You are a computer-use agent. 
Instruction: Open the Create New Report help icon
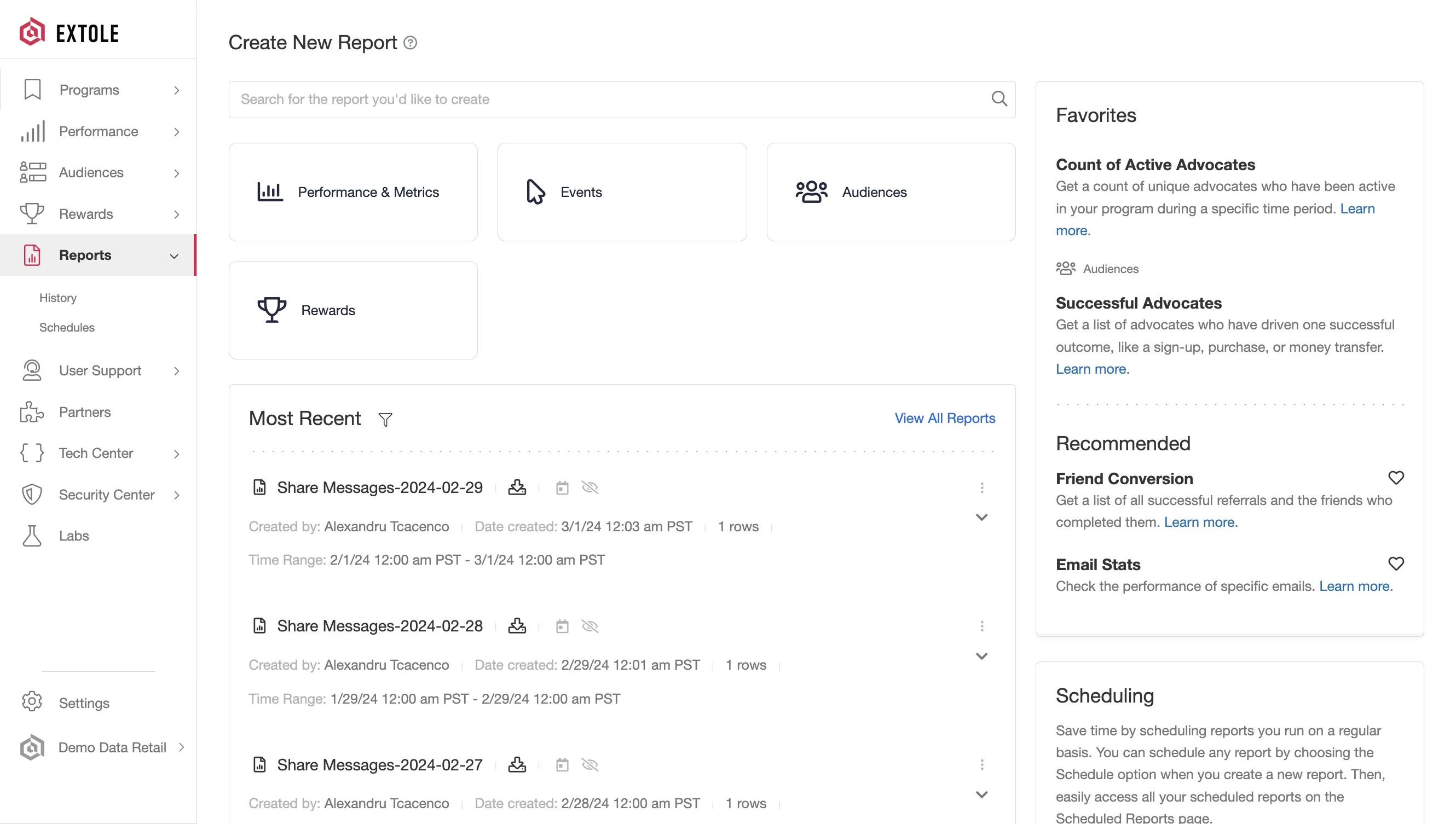click(411, 43)
